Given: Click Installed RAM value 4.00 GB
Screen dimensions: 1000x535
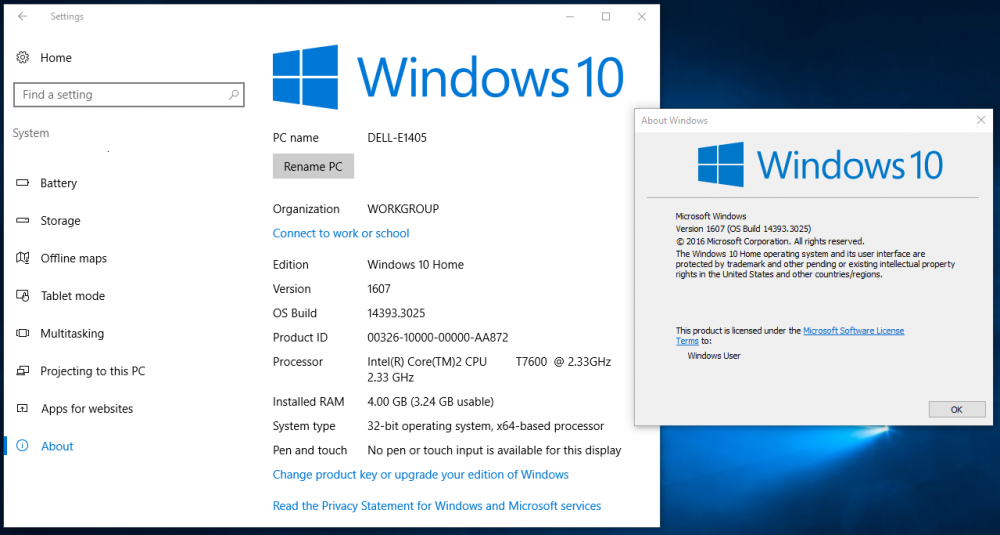Looking at the screenshot, I should point(430,402).
